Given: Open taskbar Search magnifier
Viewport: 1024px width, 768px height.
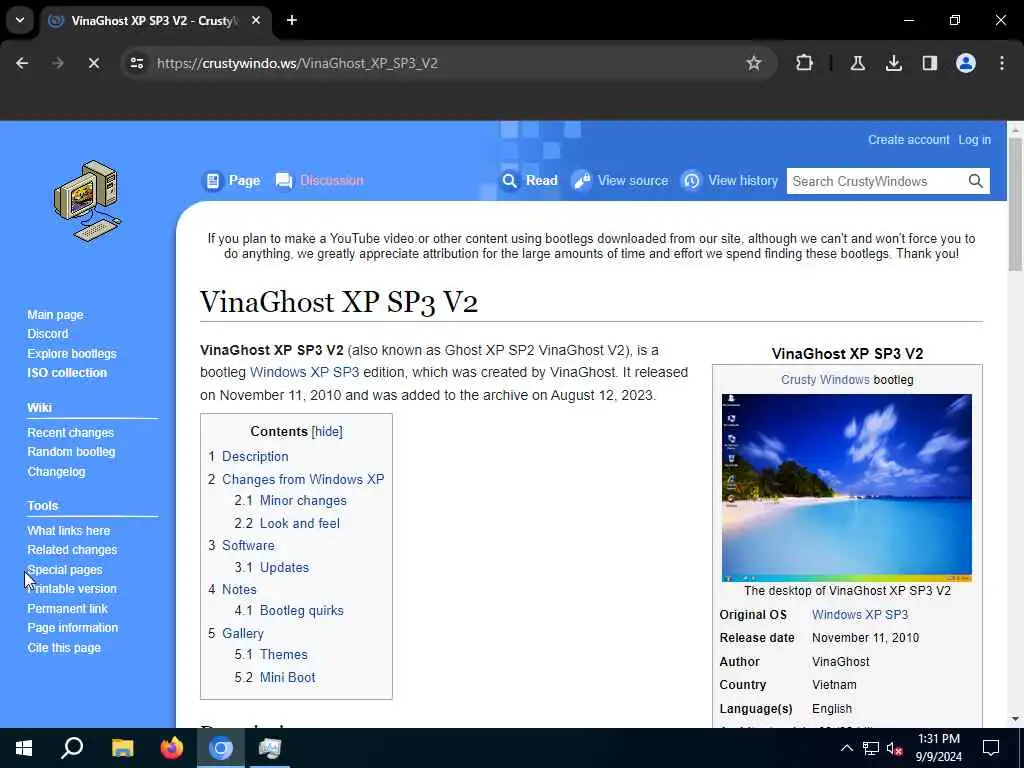Looking at the screenshot, I should (72, 748).
